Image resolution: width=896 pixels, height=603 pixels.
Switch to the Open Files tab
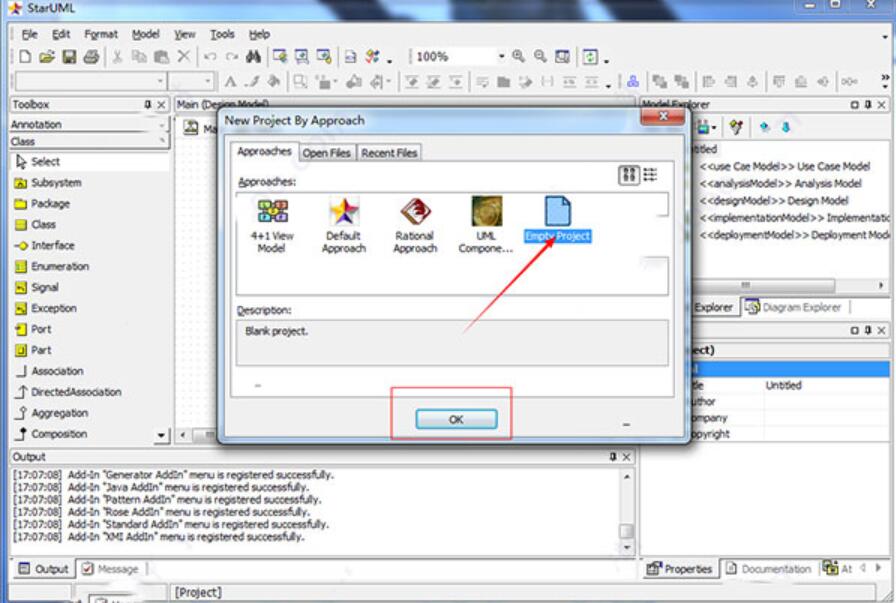pyautogui.click(x=326, y=153)
